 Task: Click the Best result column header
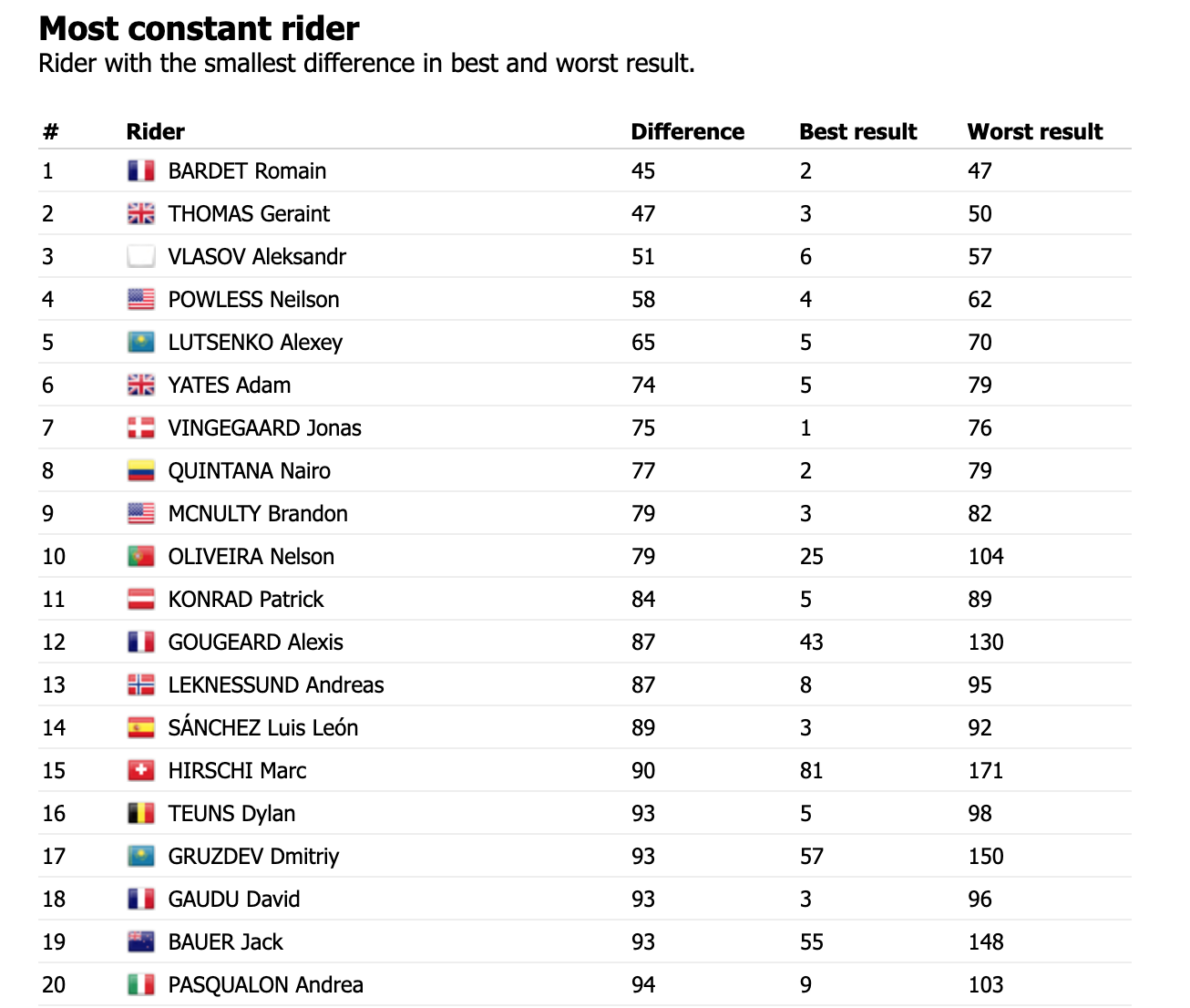click(857, 131)
